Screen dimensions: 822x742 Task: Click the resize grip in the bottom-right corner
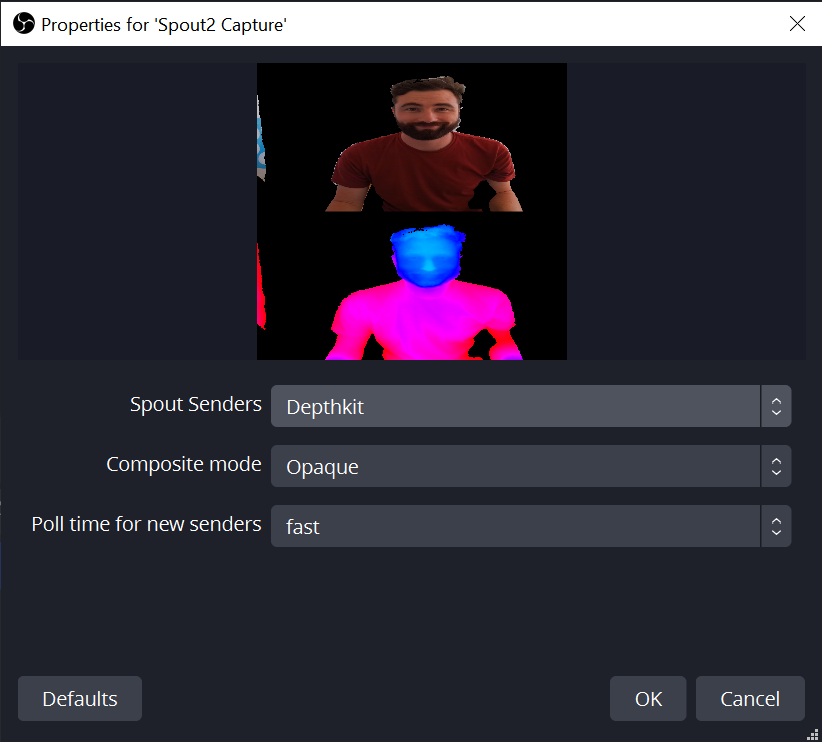pos(814,734)
